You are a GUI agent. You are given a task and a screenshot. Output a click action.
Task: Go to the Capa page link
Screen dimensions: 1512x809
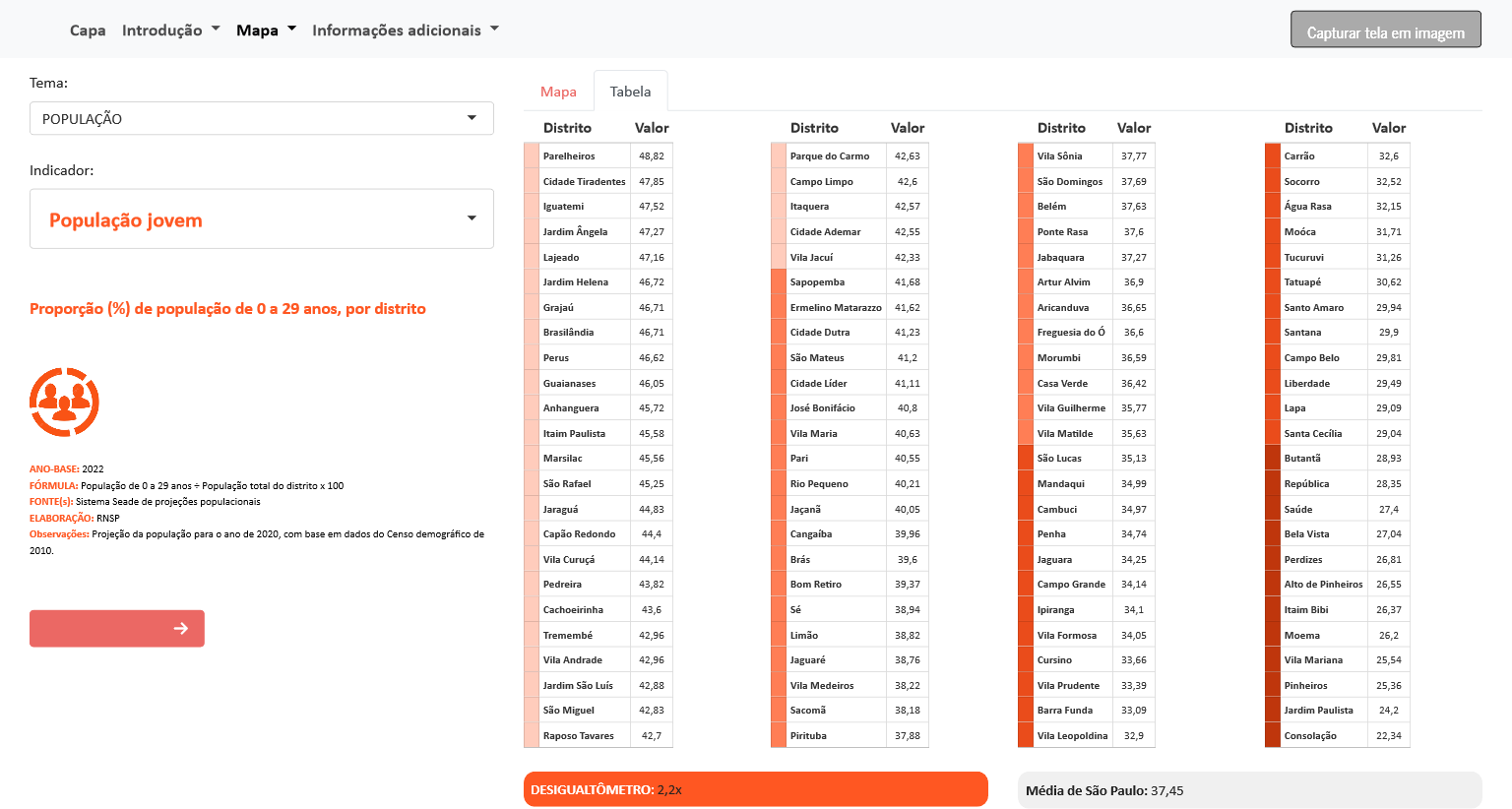88,31
